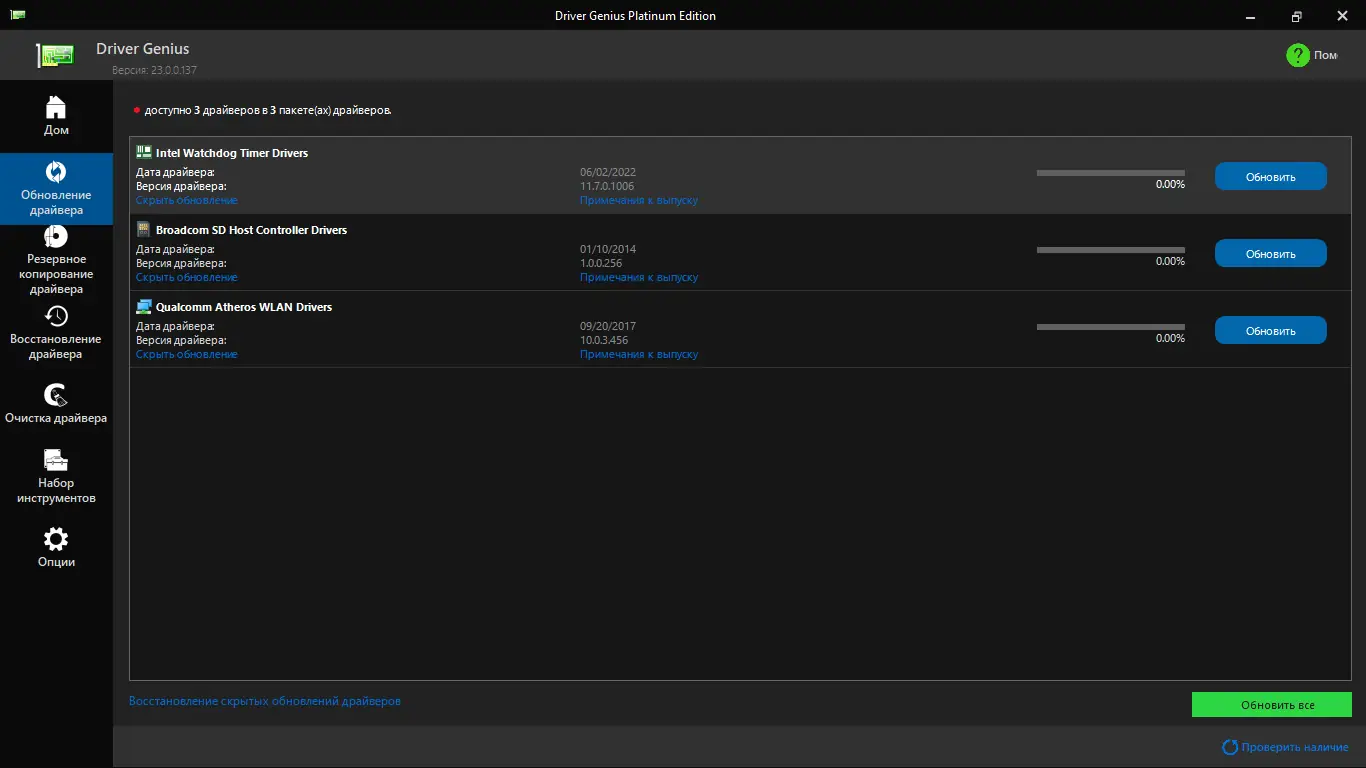
Task: Click the refresh icon beside Проверить наличие
Action: [x=1230, y=747]
